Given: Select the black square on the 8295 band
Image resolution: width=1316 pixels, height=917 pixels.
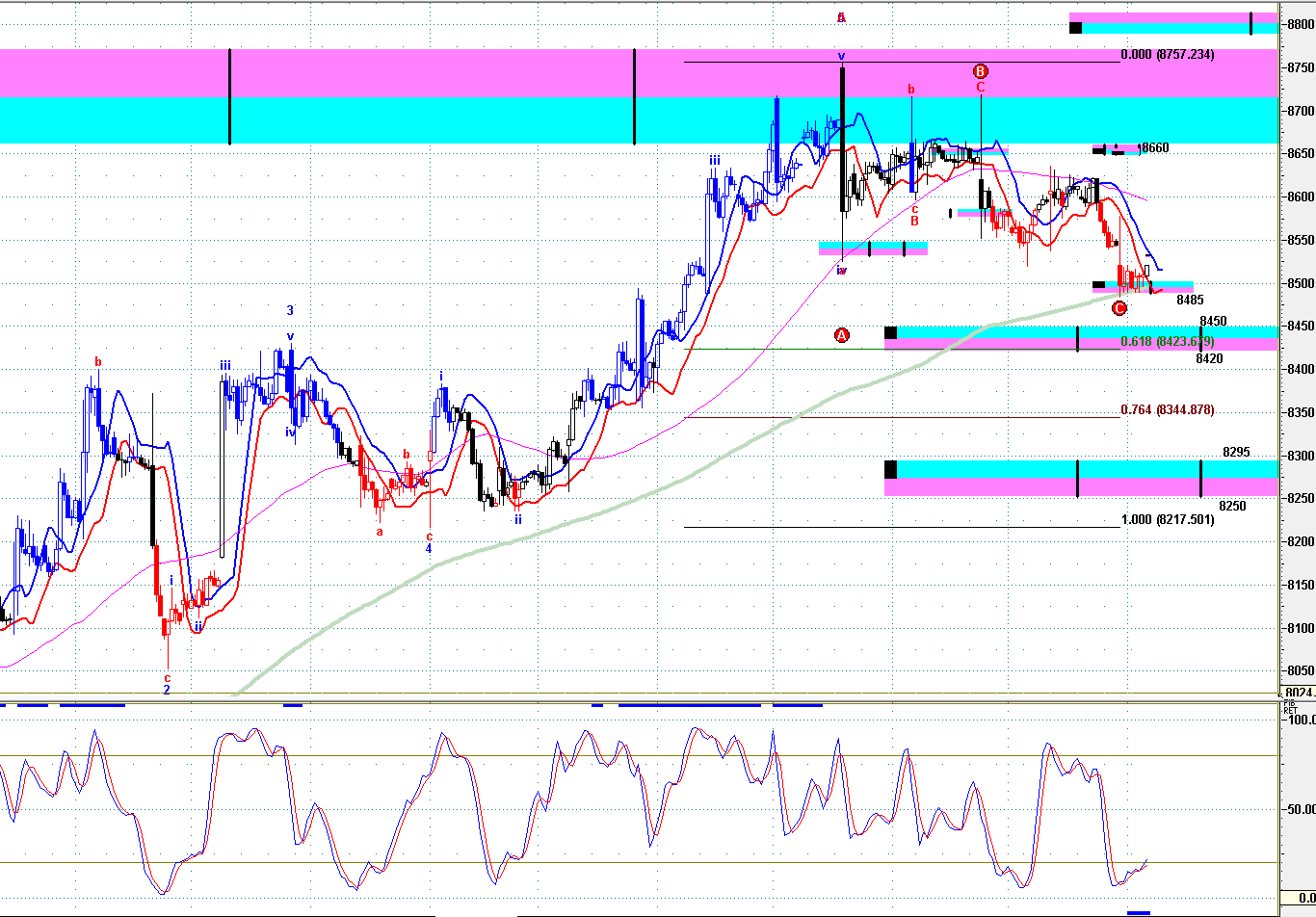Looking at the screenshot, I should [890, 469].
